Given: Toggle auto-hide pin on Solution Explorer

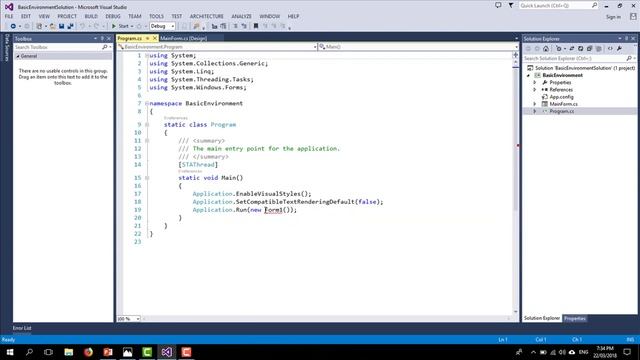Looking at the screenshot, I should click(x=627, y=38).
